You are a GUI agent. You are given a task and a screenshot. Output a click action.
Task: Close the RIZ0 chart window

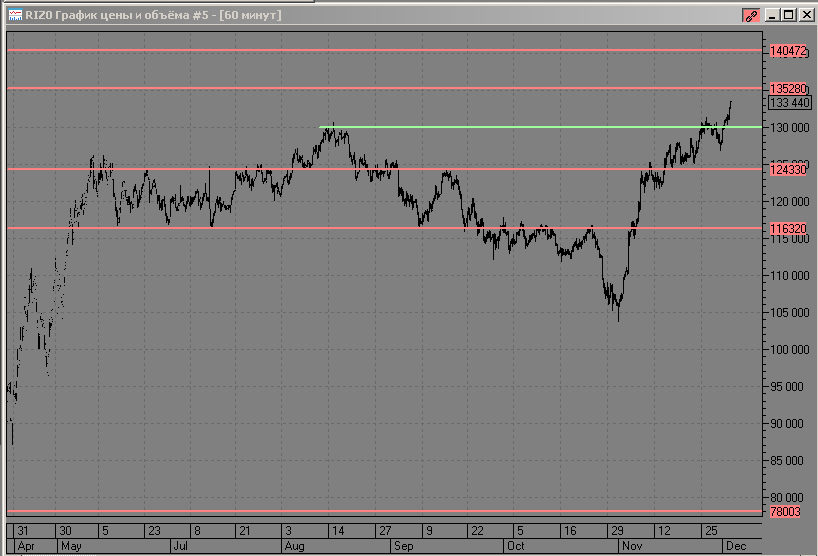(x=806, y=15)
